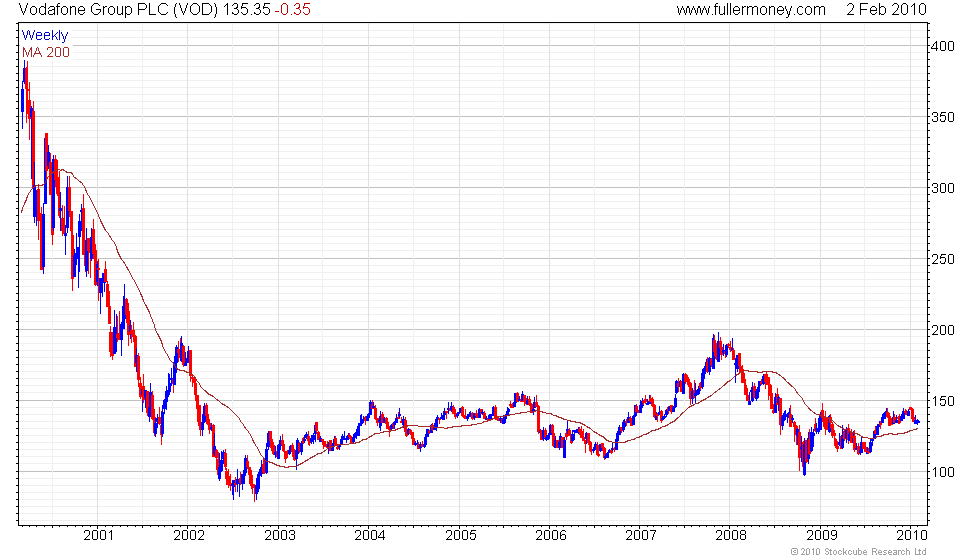Click the 2008 x-axis label
This screenshot has width=980, height=560.
(731, 535)
